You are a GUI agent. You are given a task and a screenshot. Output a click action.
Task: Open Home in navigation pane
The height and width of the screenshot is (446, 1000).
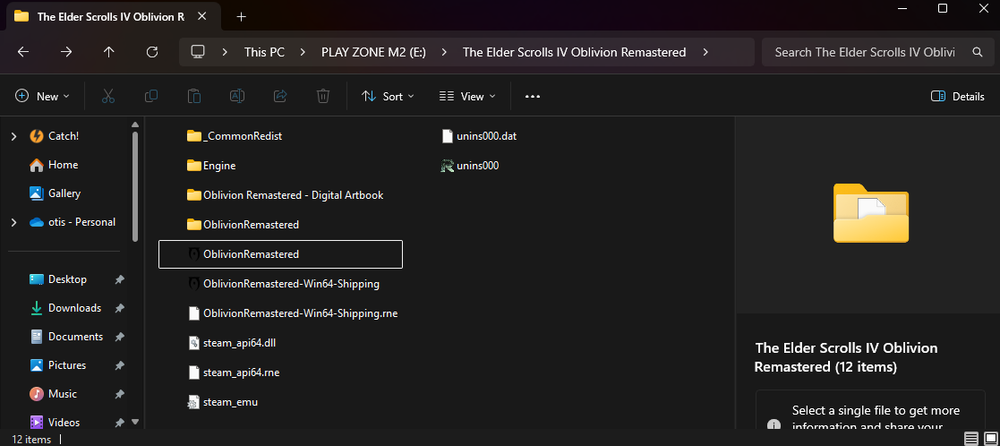[63, 165]
